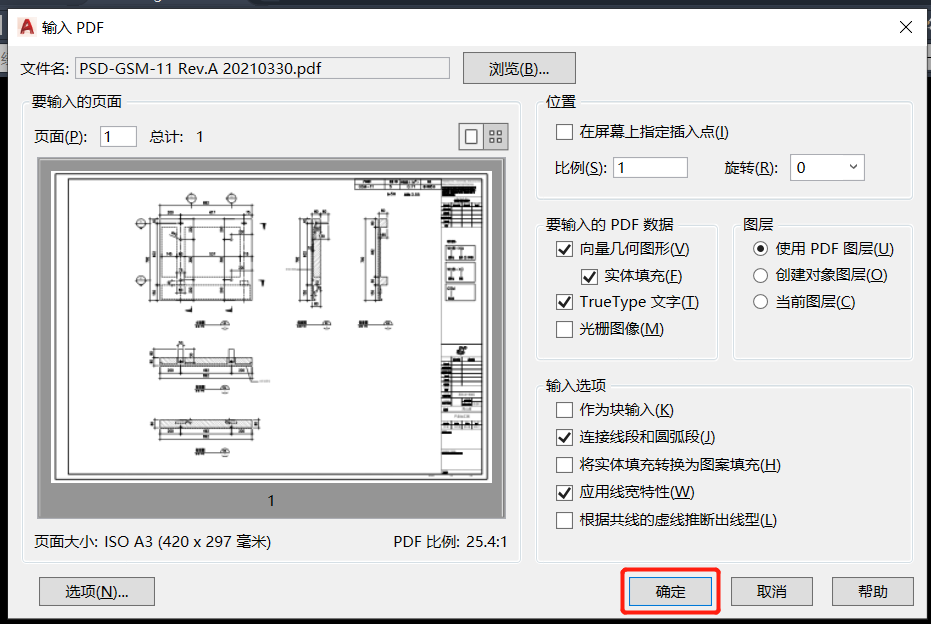Uncheck the 向量几何图形(V) option
The width and height of the screenshot is (931, 624).
563,248
